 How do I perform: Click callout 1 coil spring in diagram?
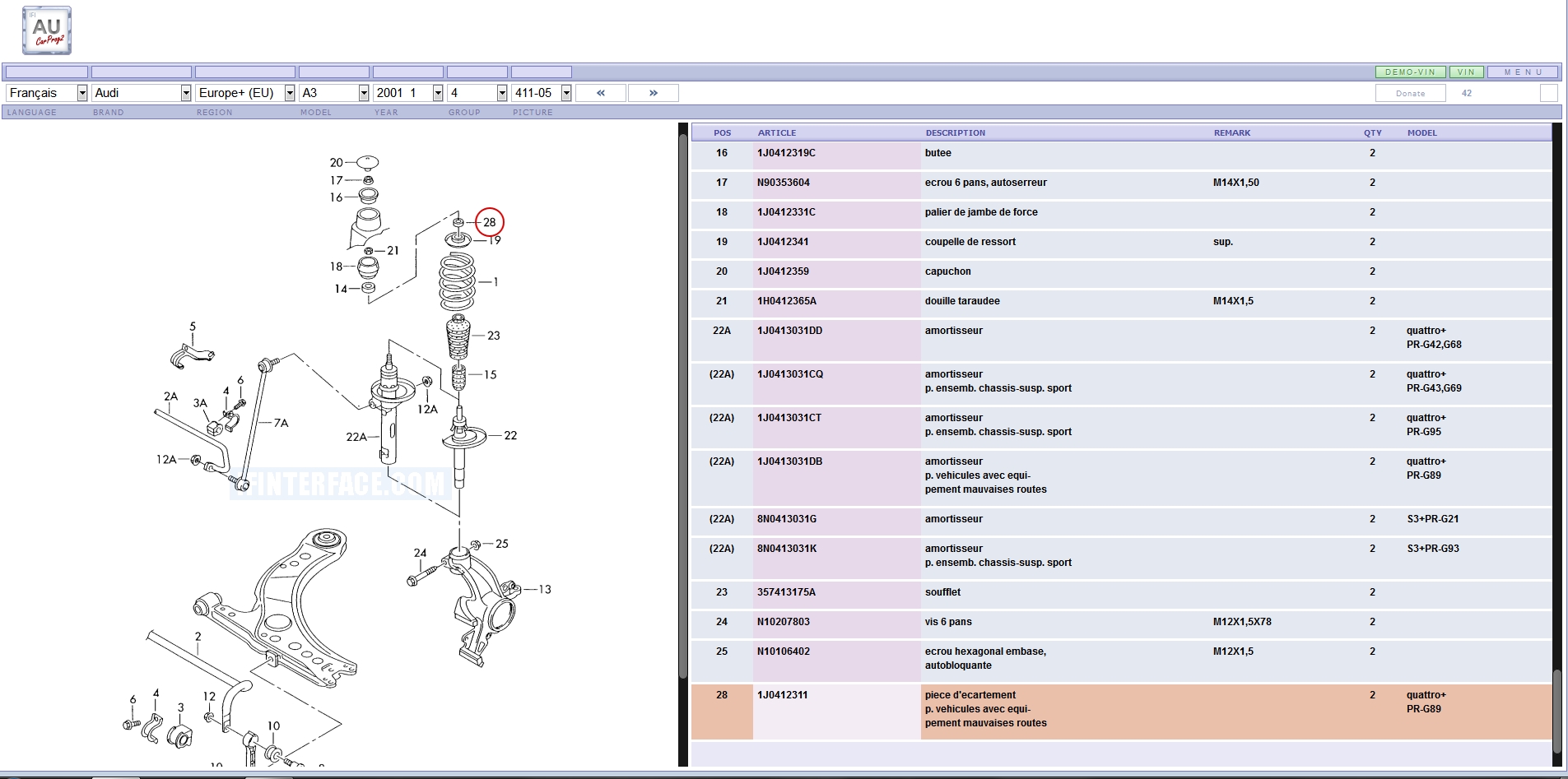pos(495,282)
